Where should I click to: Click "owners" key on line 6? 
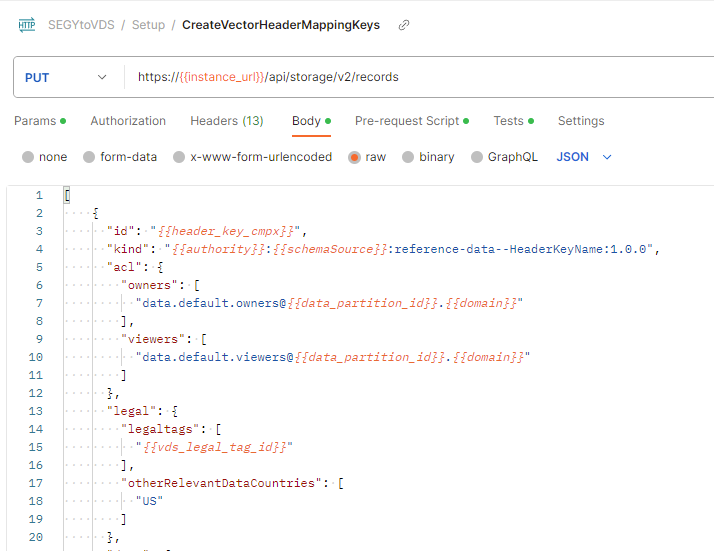click(x=149, y=285)
